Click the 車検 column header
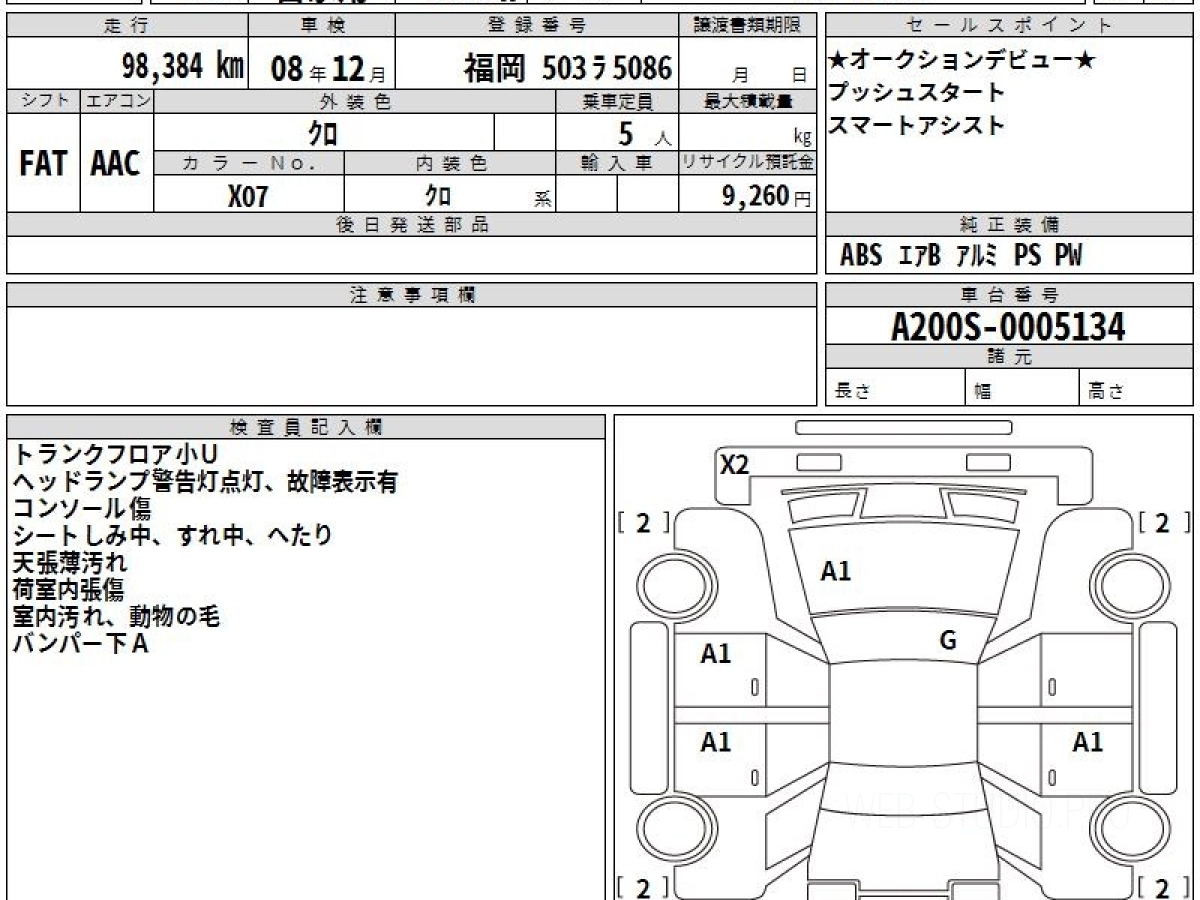 point(322,26)
